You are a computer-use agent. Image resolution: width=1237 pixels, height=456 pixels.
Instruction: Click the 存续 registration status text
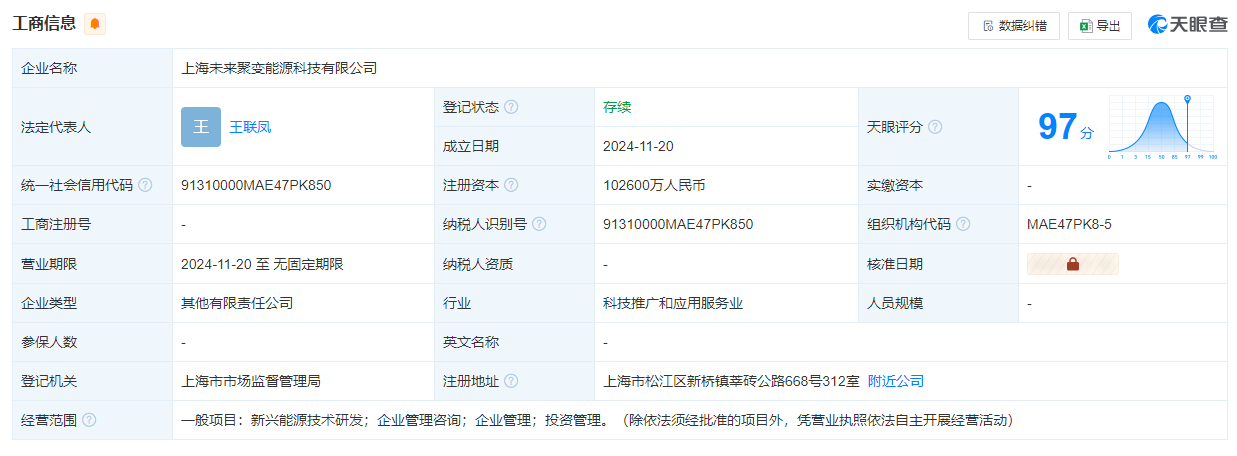[x=617, y=107]
